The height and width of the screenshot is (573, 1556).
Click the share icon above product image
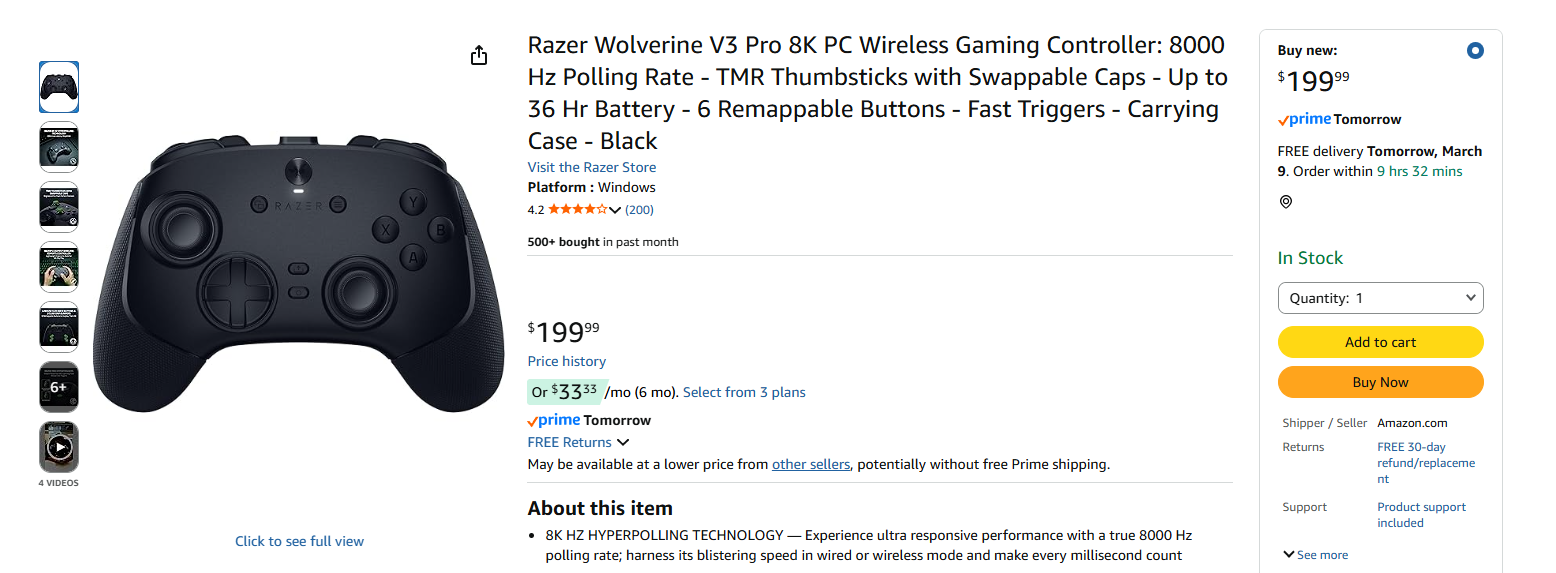pos(479,56)
